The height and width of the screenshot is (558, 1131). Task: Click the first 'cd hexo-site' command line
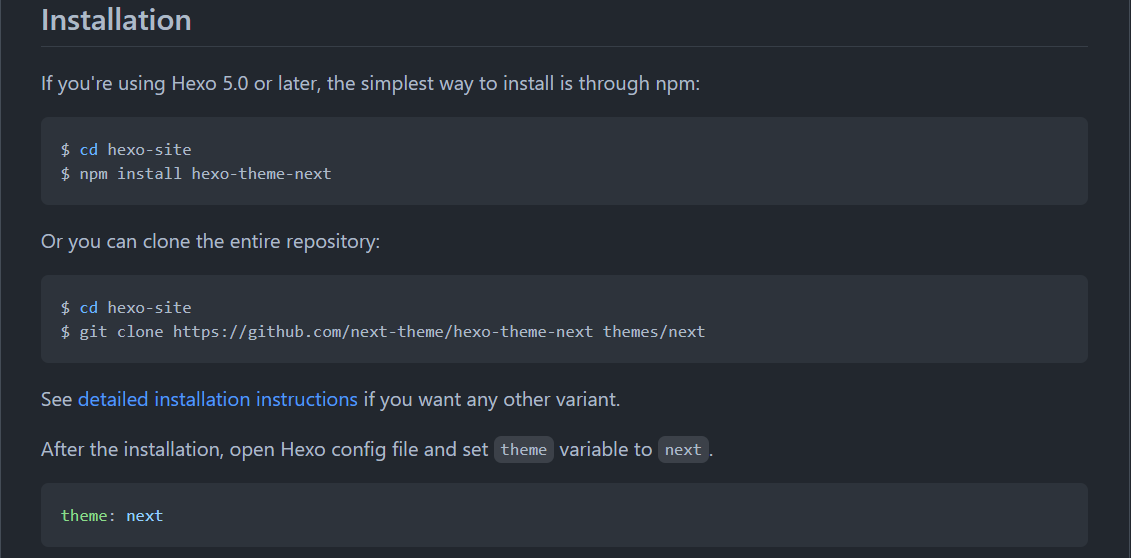[x=126, y=150]
